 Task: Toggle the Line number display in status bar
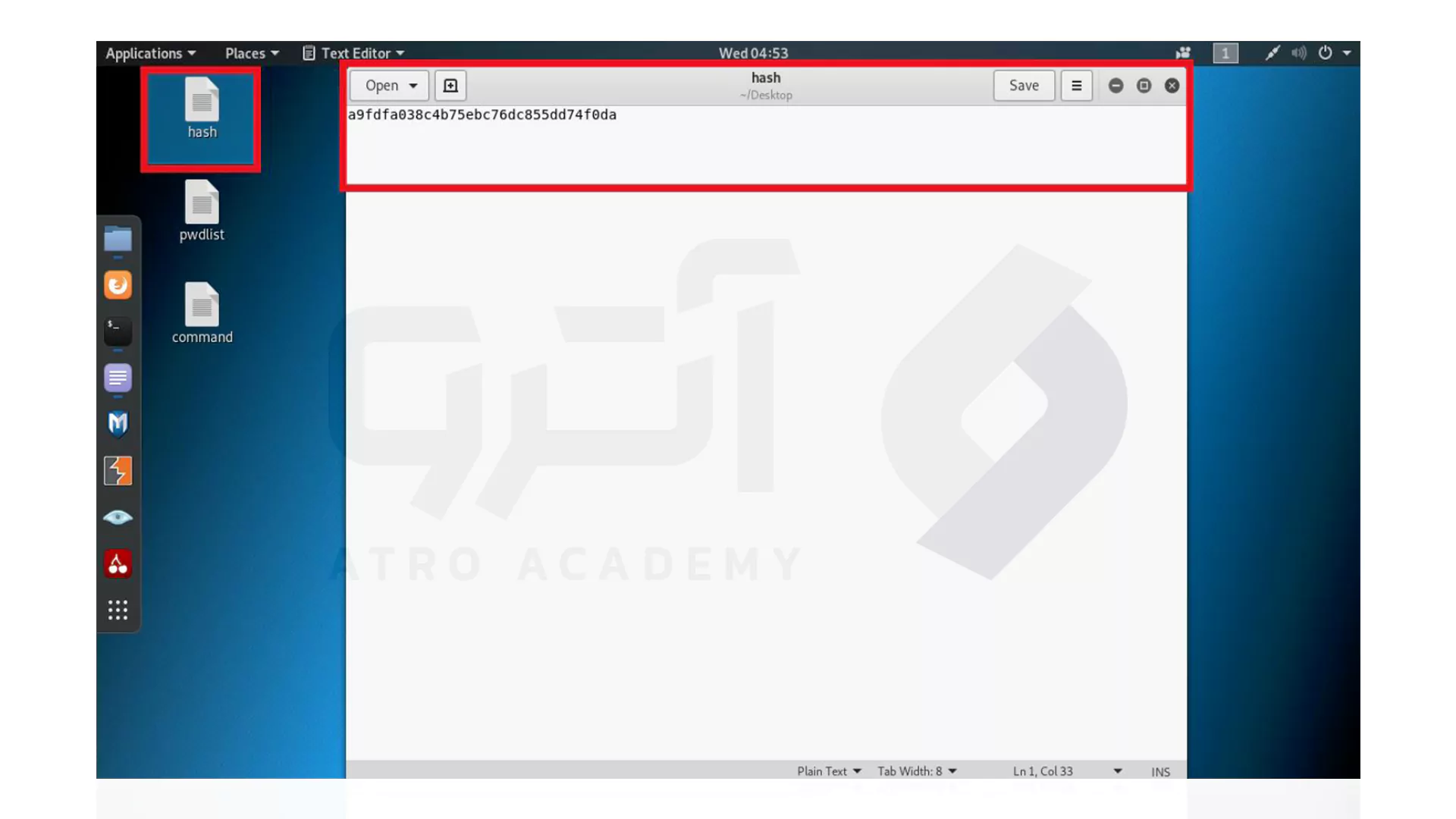(1063, 770)
